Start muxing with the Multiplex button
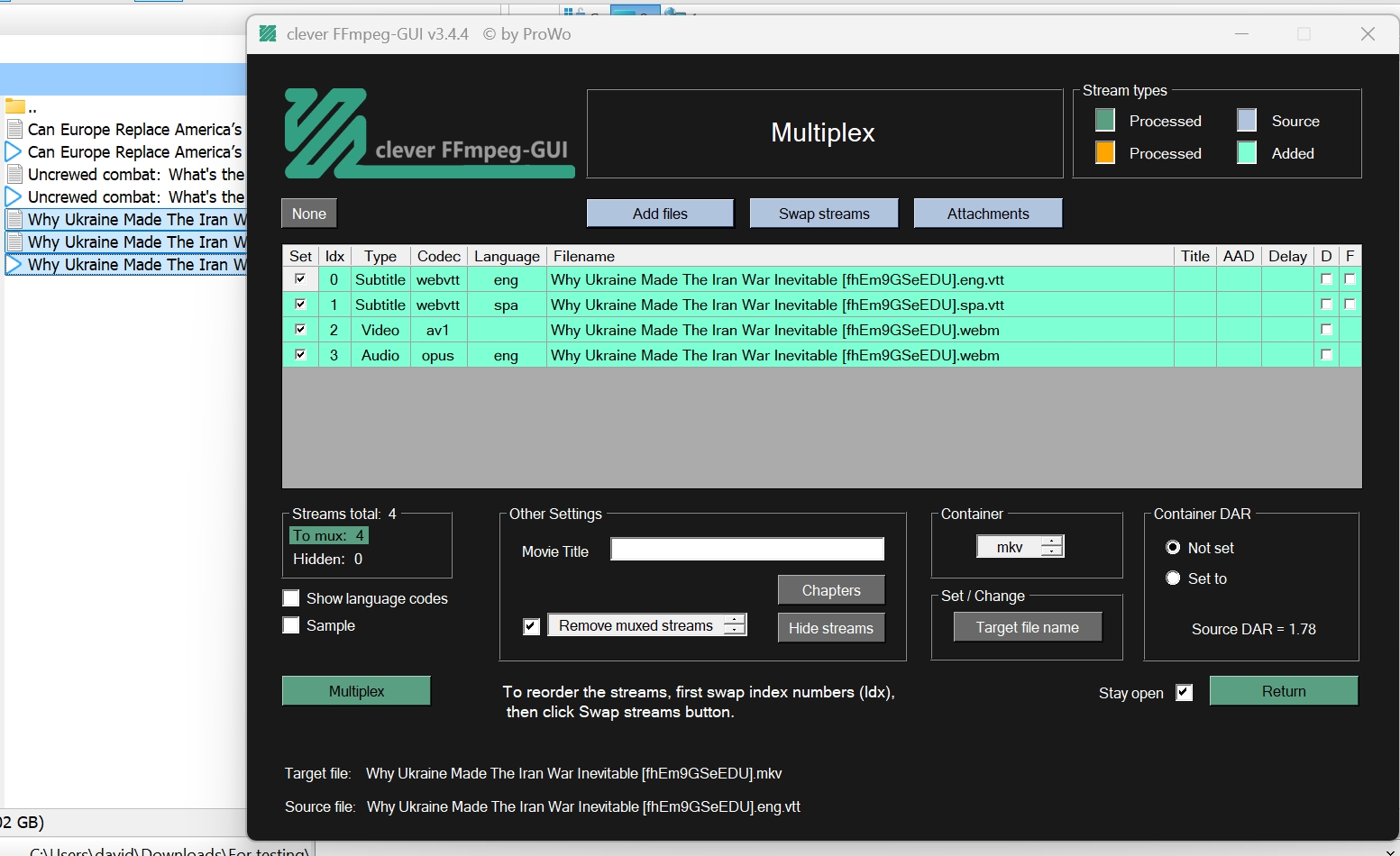 (356, 691)
